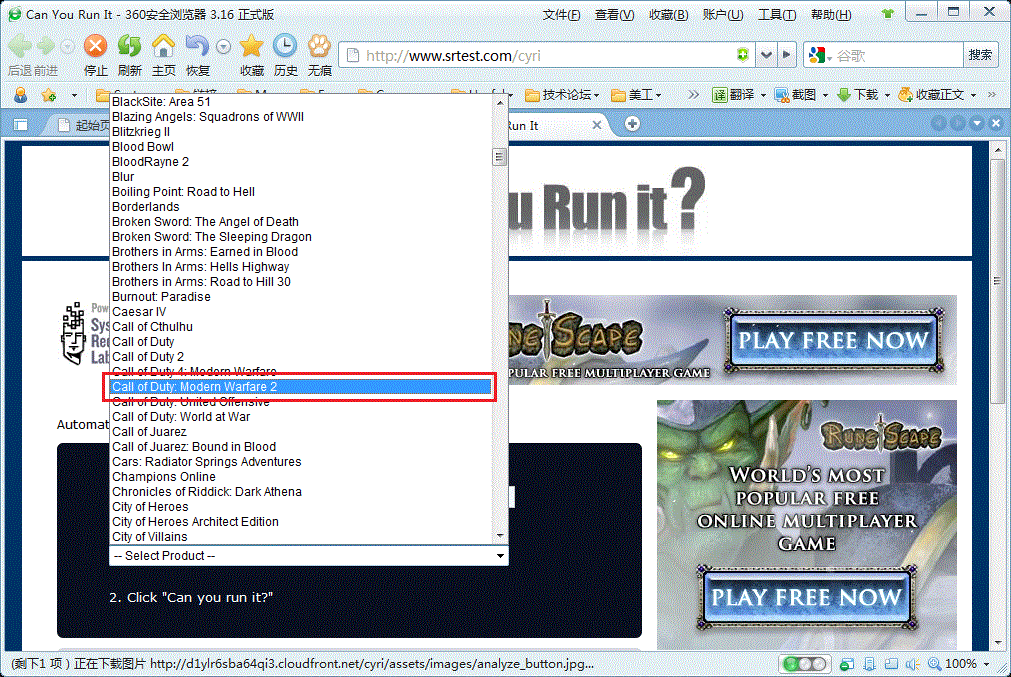Click the 搜索 search button

[x=980, y=55]
